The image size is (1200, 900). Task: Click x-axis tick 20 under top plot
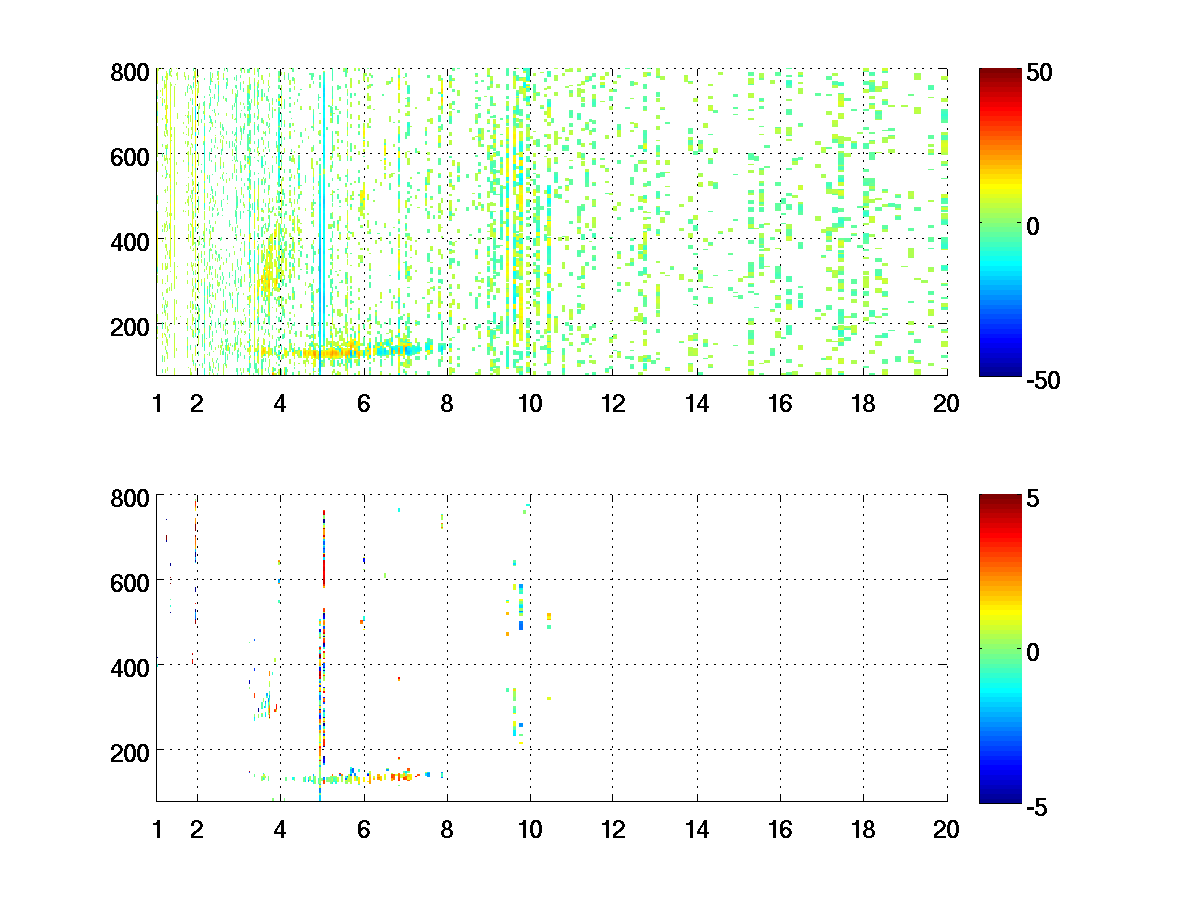946,404
